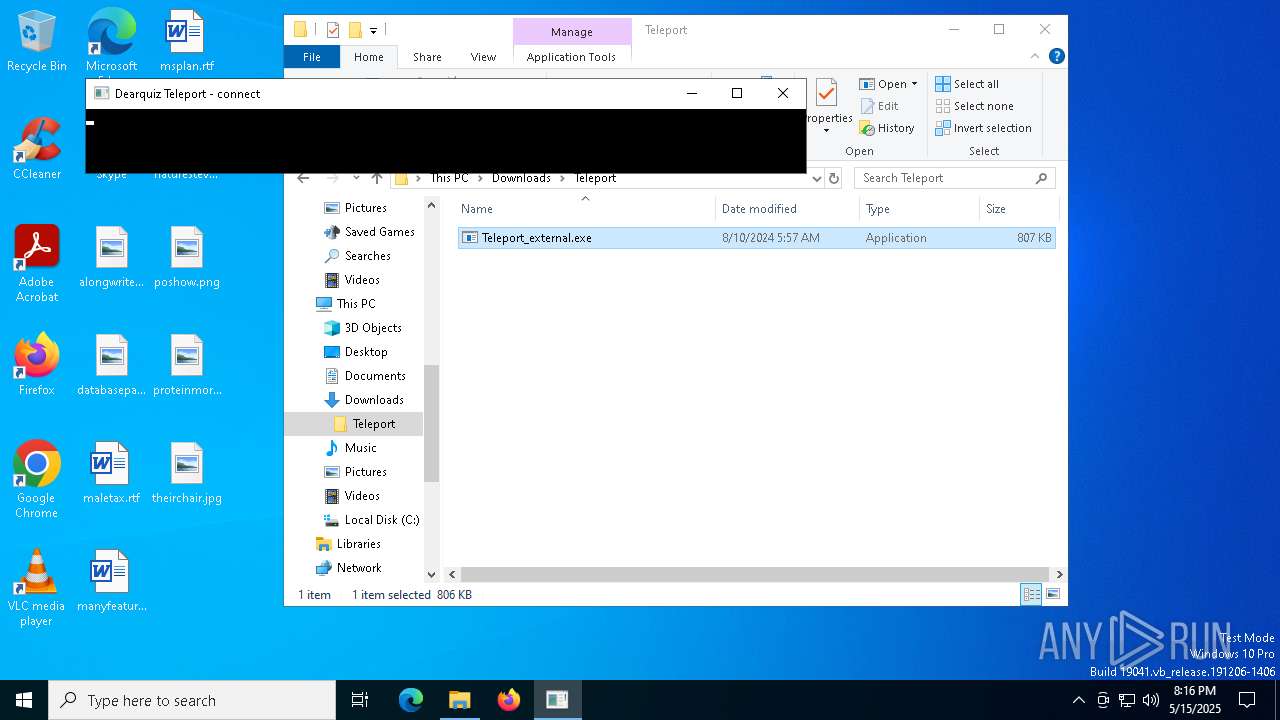This screenshot has width=1280, height=720.
Task: Select proteinmor file on desktop
Action: pyautogui.click(x=187, y=365)
